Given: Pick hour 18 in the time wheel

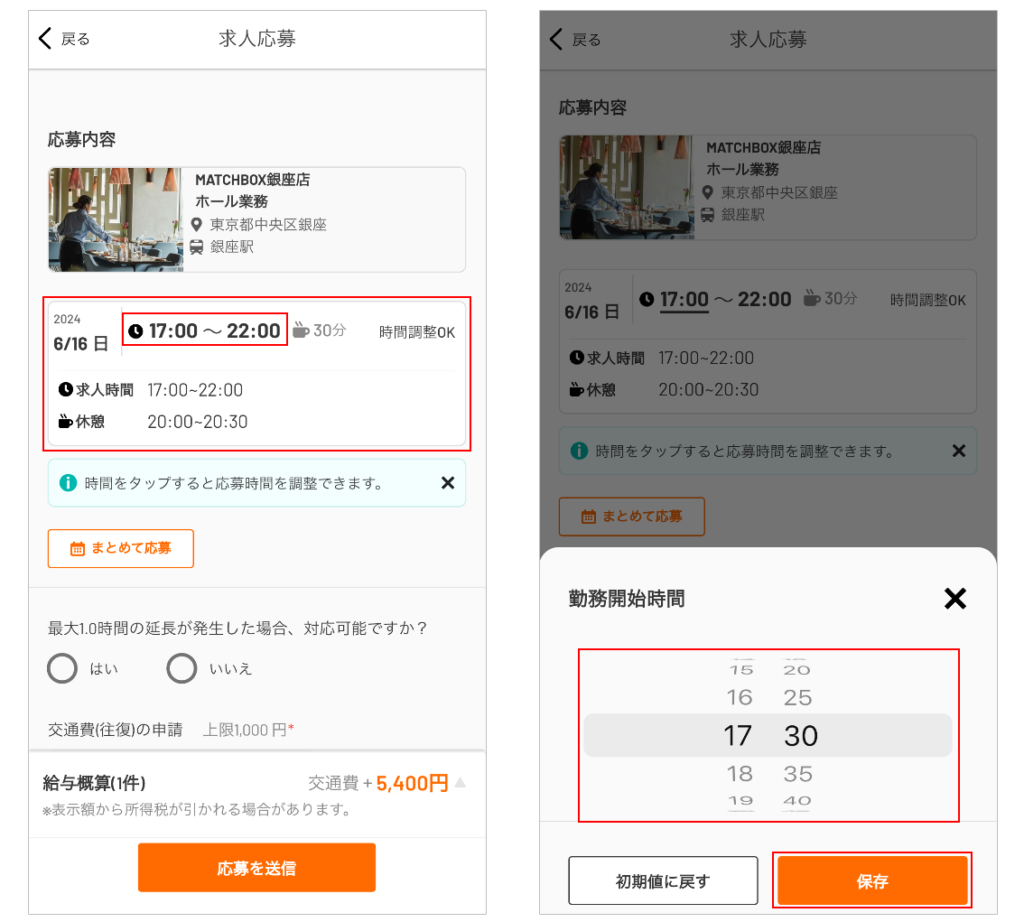Looking at the screenshot, I should coord(739,774).
